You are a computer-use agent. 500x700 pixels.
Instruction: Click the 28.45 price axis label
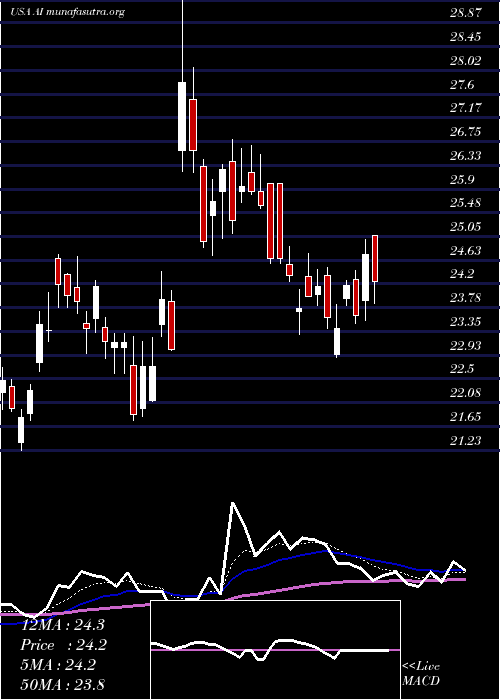(466, 36)
